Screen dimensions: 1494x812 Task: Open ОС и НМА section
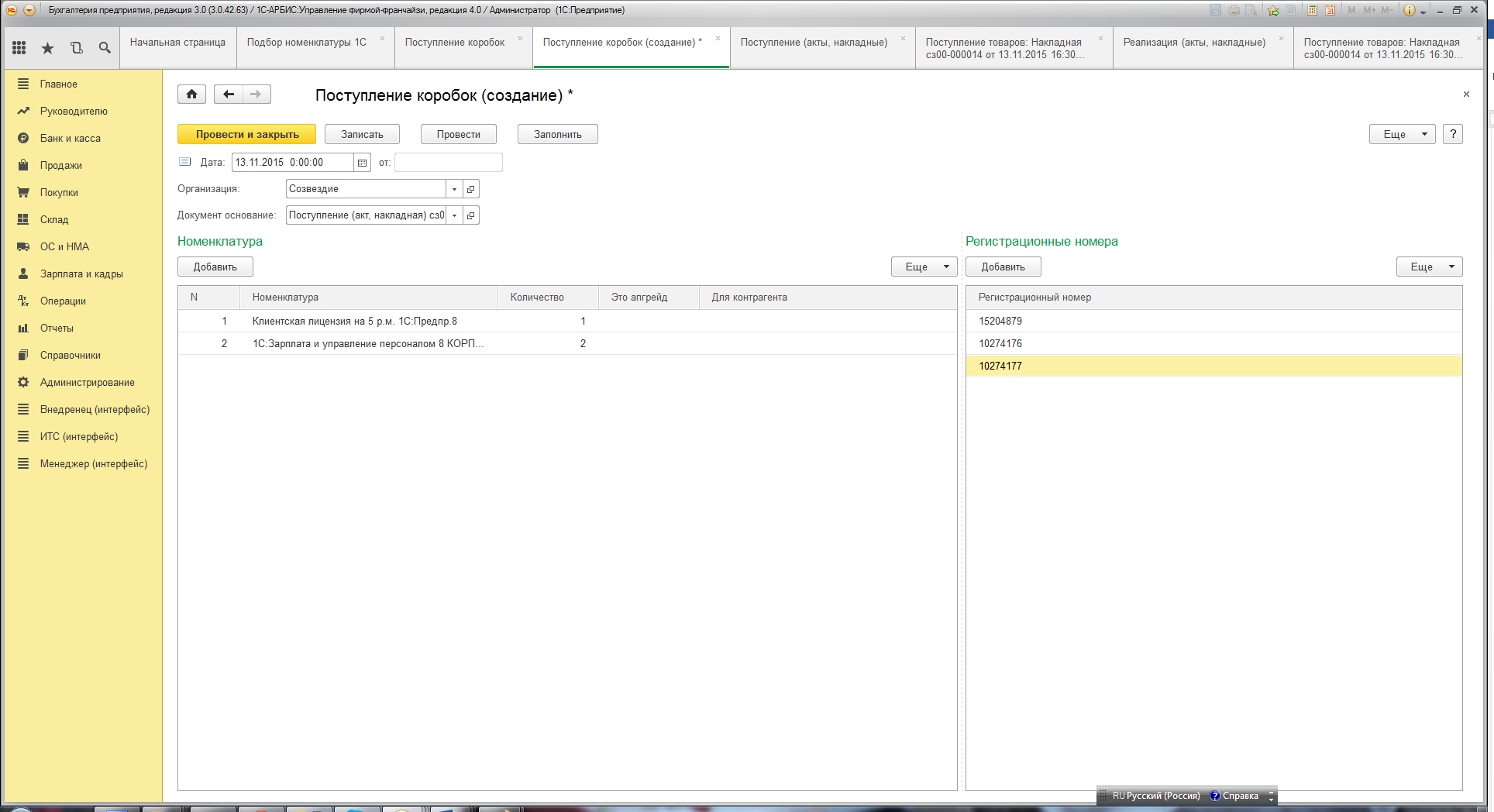tap(64, 247)
